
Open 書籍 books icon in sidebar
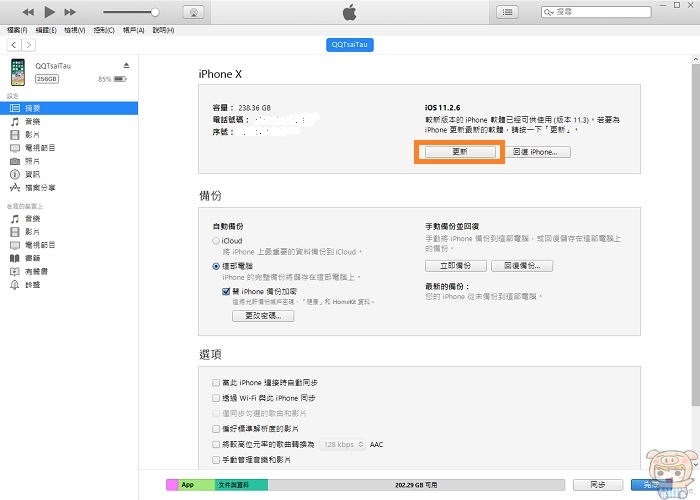15,258
